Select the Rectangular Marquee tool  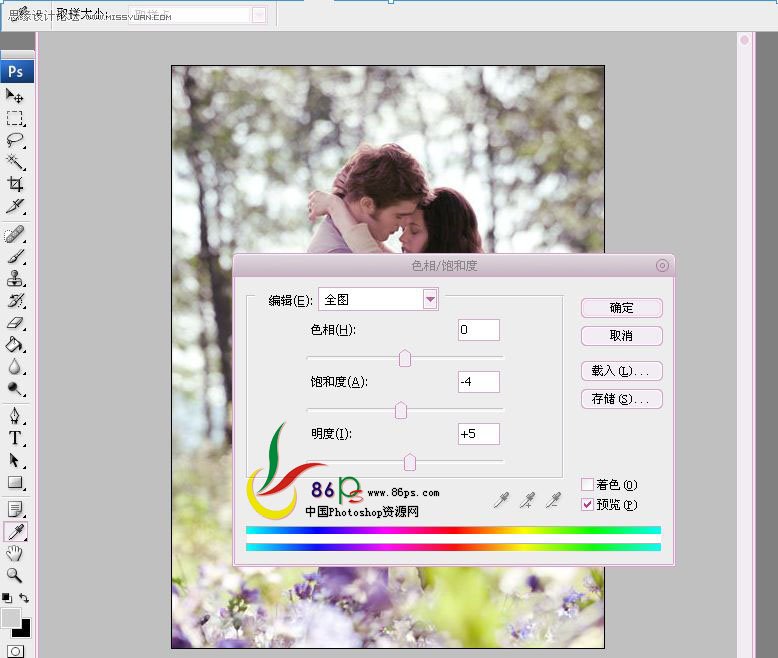(14, 118)
